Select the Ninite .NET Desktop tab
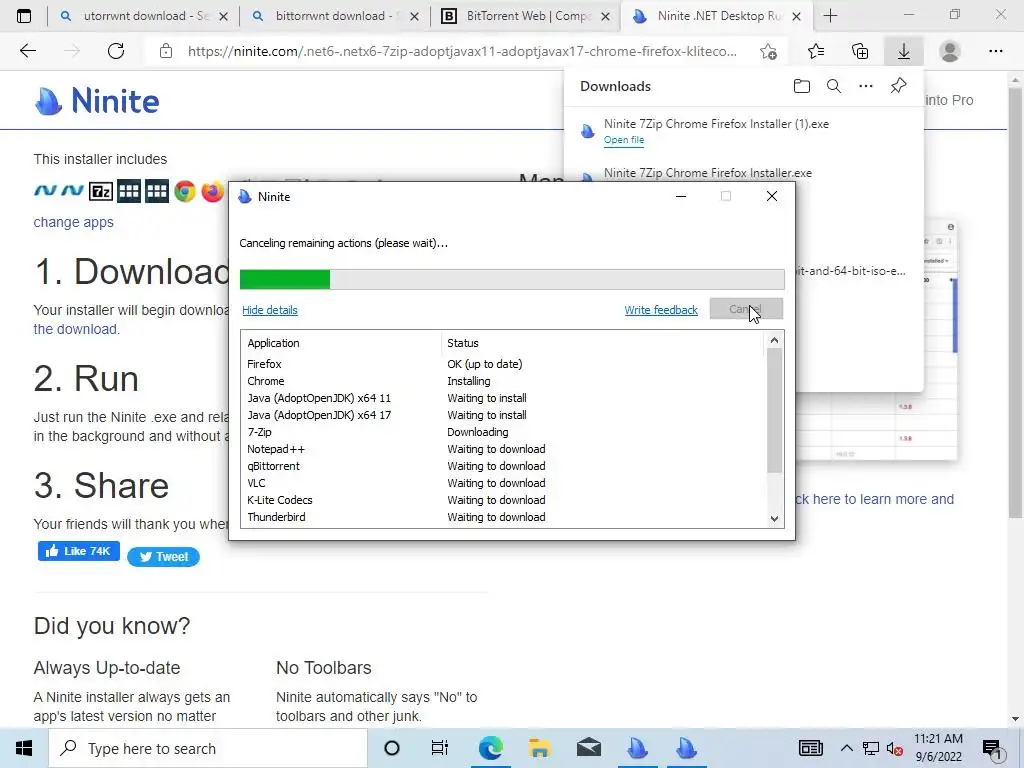The height and width of the screenshot is (768, 1024). pos(718,16)
